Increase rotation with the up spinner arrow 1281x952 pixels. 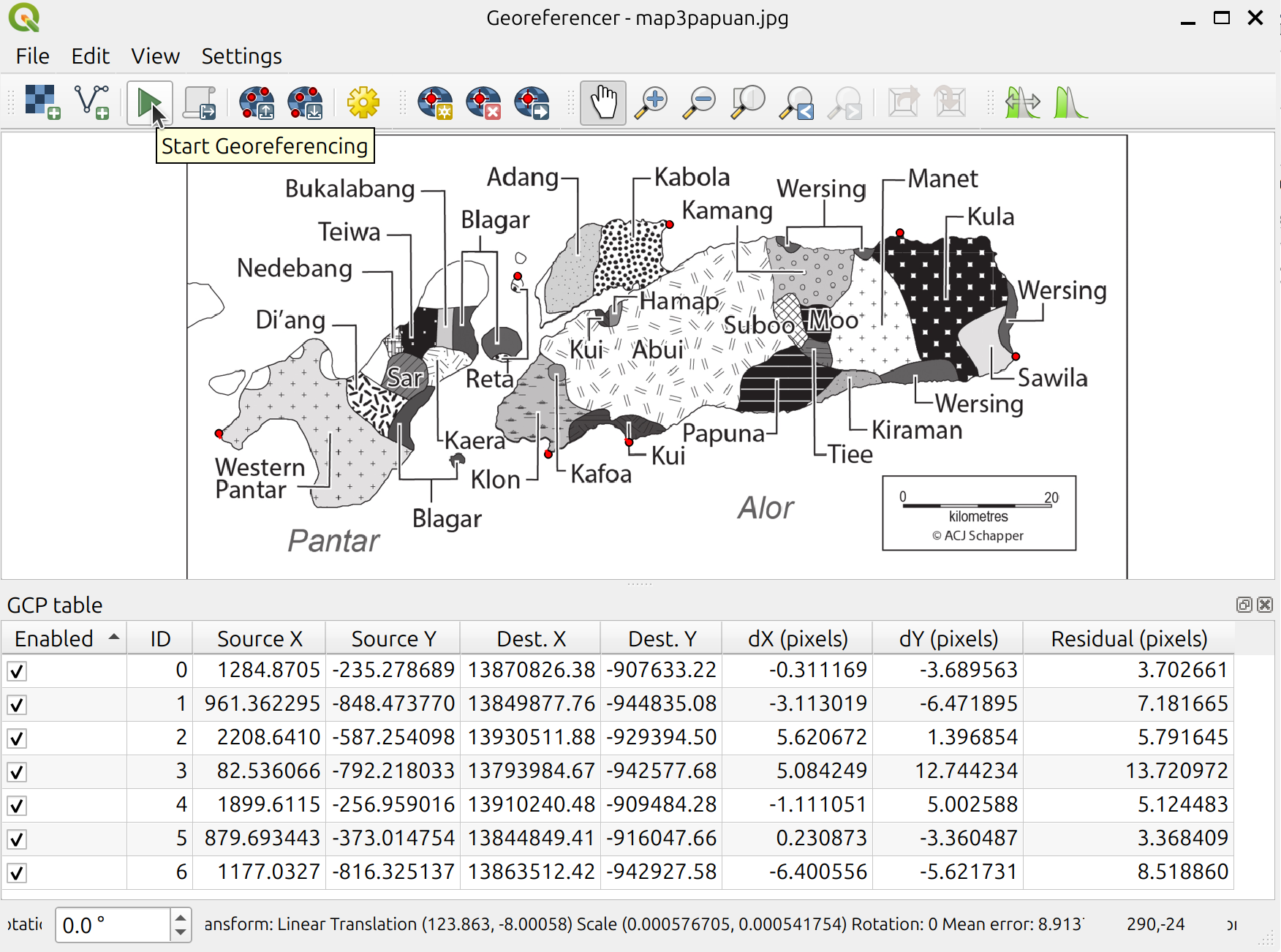point(180,917)
